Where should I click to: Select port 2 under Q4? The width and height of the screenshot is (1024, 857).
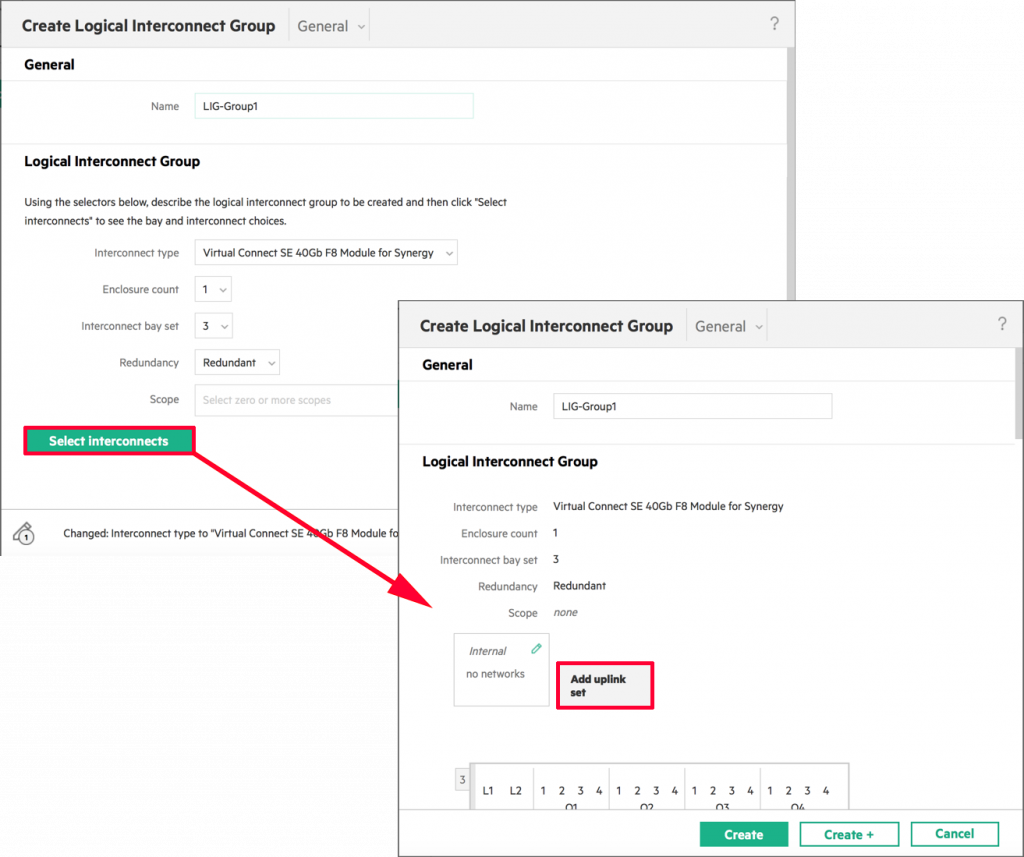788,790
